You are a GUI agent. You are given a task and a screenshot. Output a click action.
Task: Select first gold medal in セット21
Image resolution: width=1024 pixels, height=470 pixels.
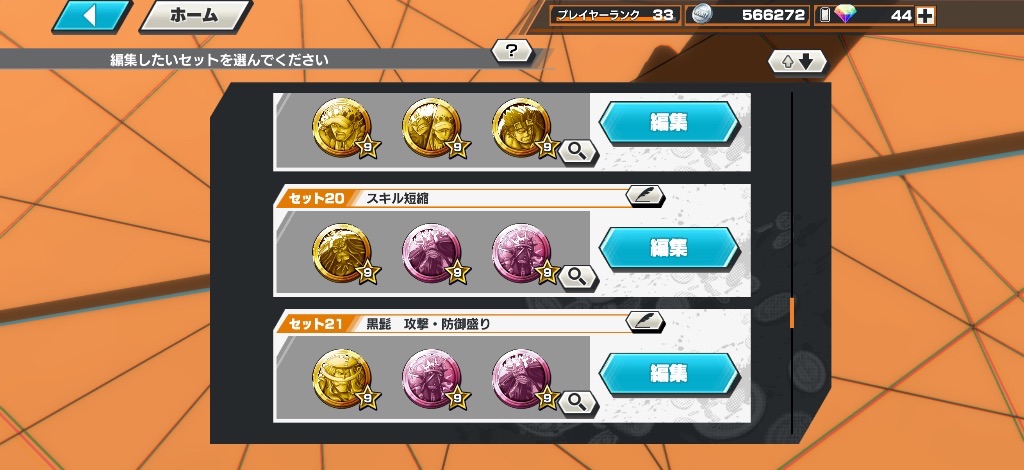[x=342, y=379]
